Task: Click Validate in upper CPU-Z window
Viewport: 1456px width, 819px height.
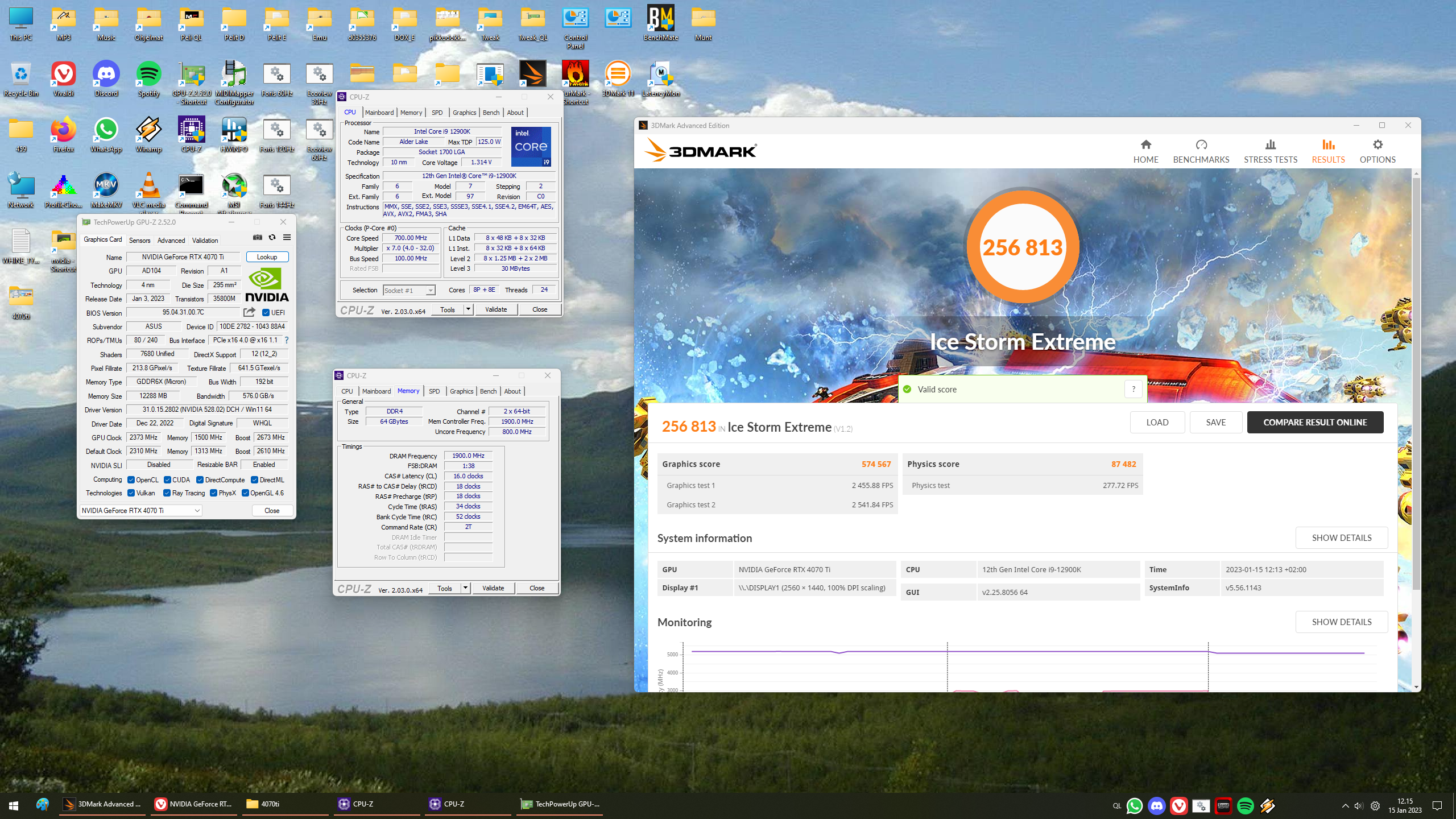Action: click(496, 309)
